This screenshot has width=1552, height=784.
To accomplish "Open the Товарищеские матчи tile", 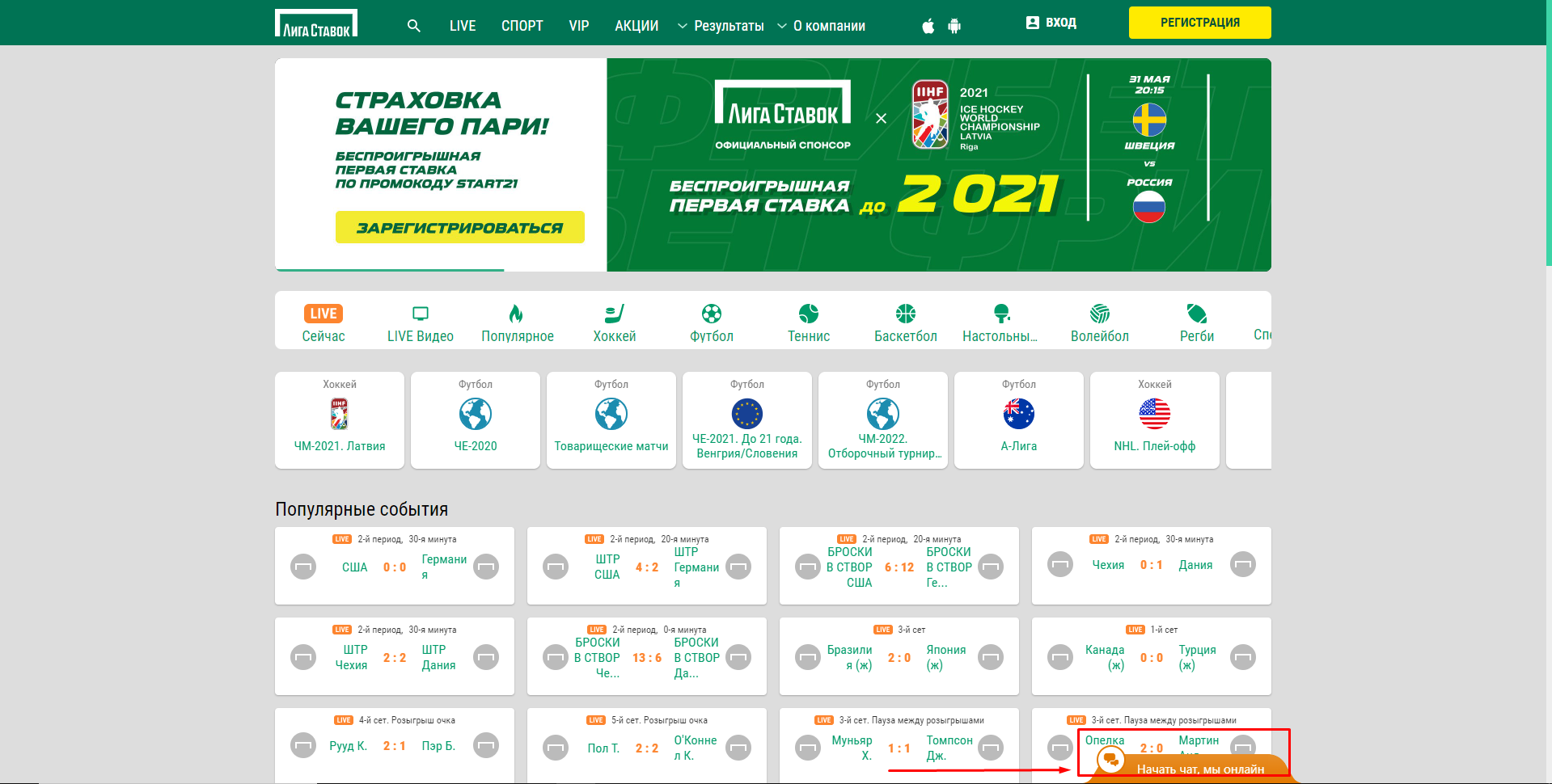I will coord(611,420).
